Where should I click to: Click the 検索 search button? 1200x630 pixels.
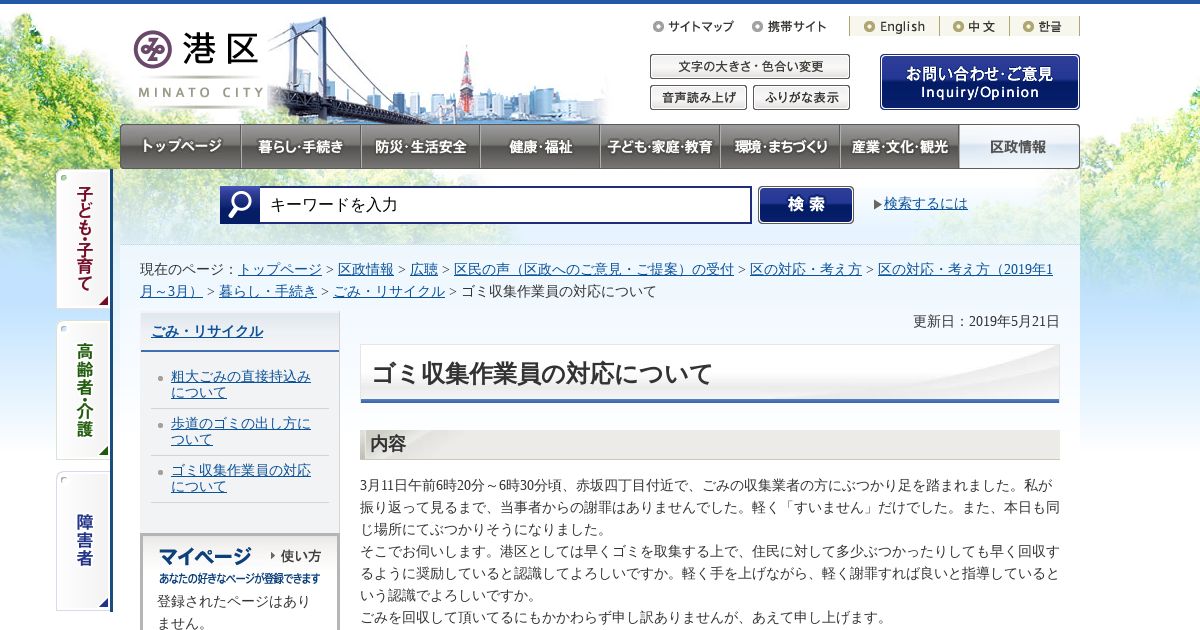[x=806, y=205]
